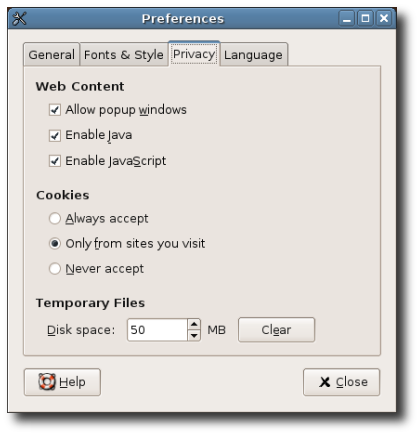
Task: Choose Only from sites you visit
Action: point(55,244)
